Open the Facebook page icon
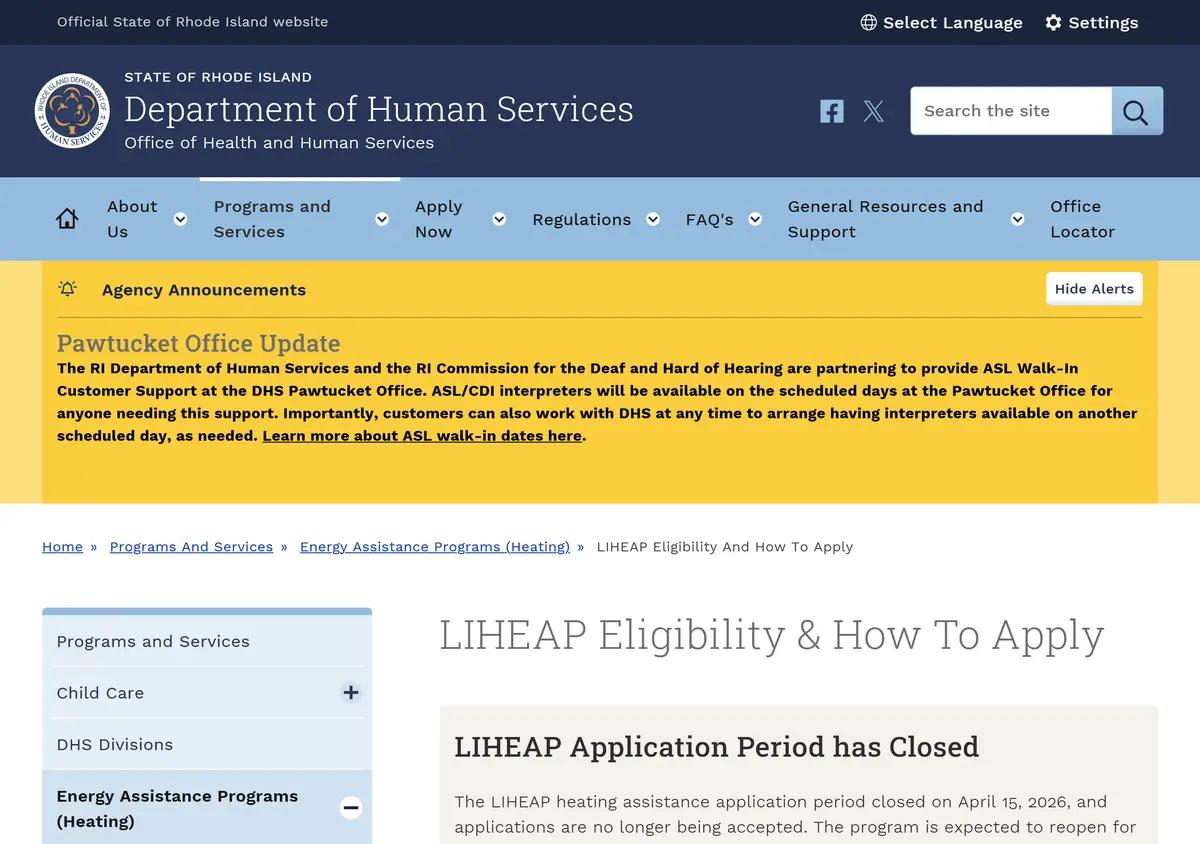Screen dimensions: 1200x844 click(832, 111)
